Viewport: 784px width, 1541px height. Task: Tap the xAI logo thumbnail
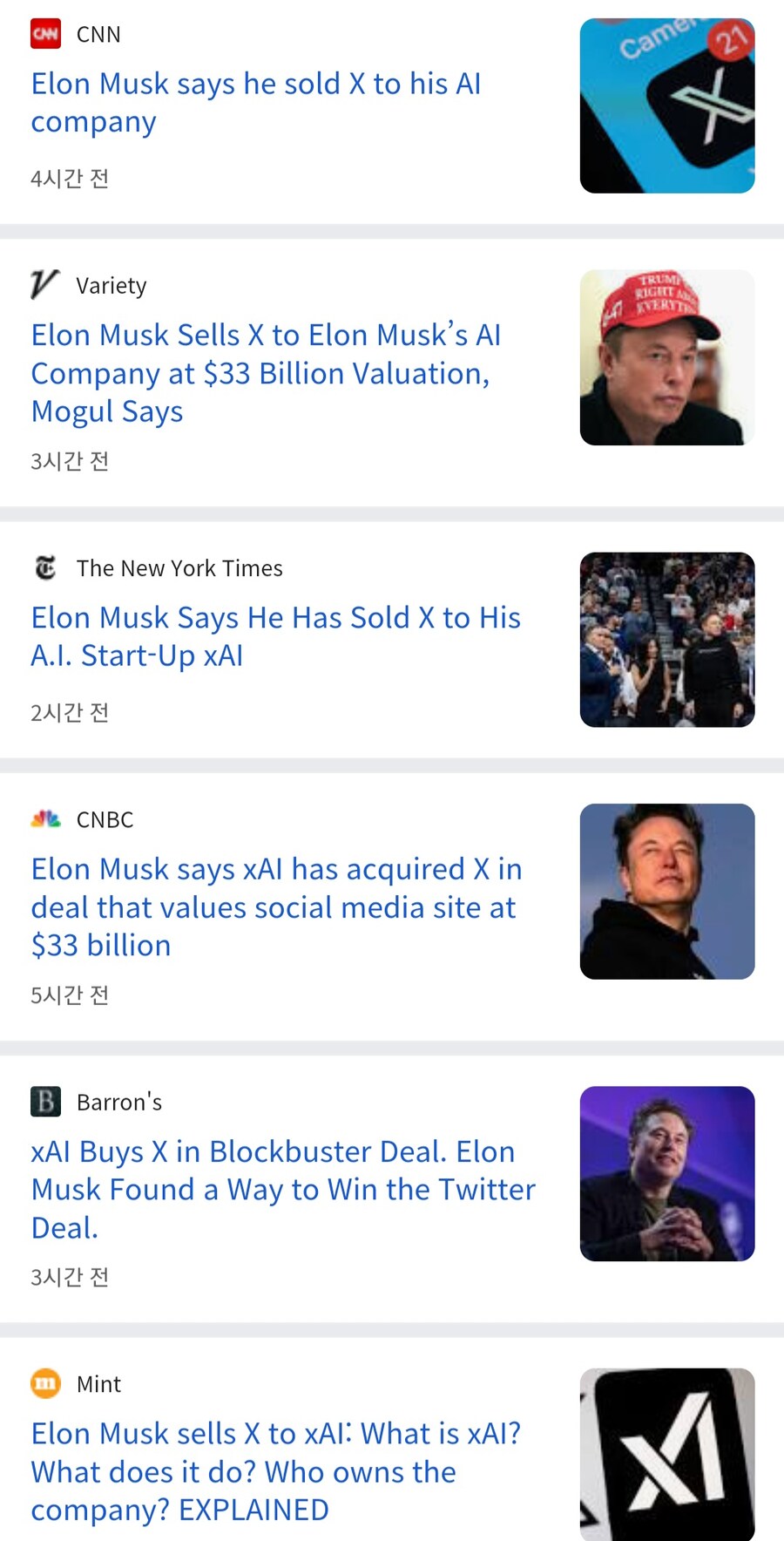[667, 1454]
